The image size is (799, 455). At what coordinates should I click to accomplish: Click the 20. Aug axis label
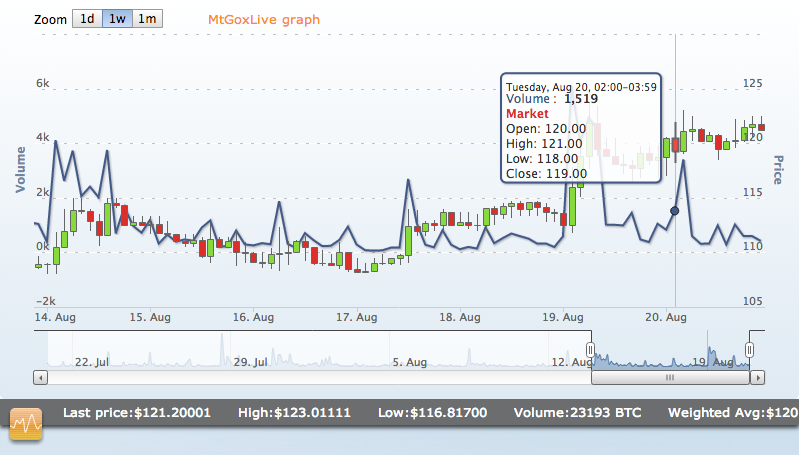click(x=665, y=317)
